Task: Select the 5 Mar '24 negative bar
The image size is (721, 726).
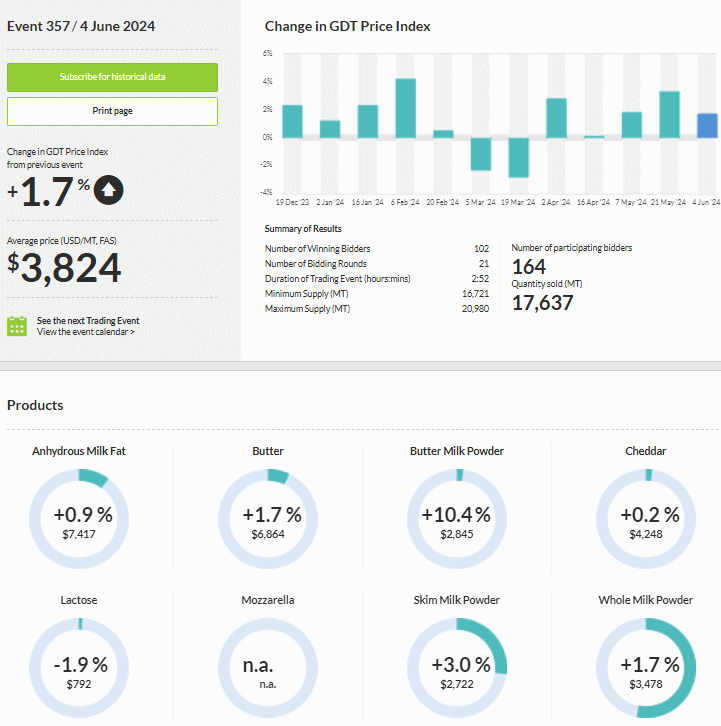Action: 481,154
